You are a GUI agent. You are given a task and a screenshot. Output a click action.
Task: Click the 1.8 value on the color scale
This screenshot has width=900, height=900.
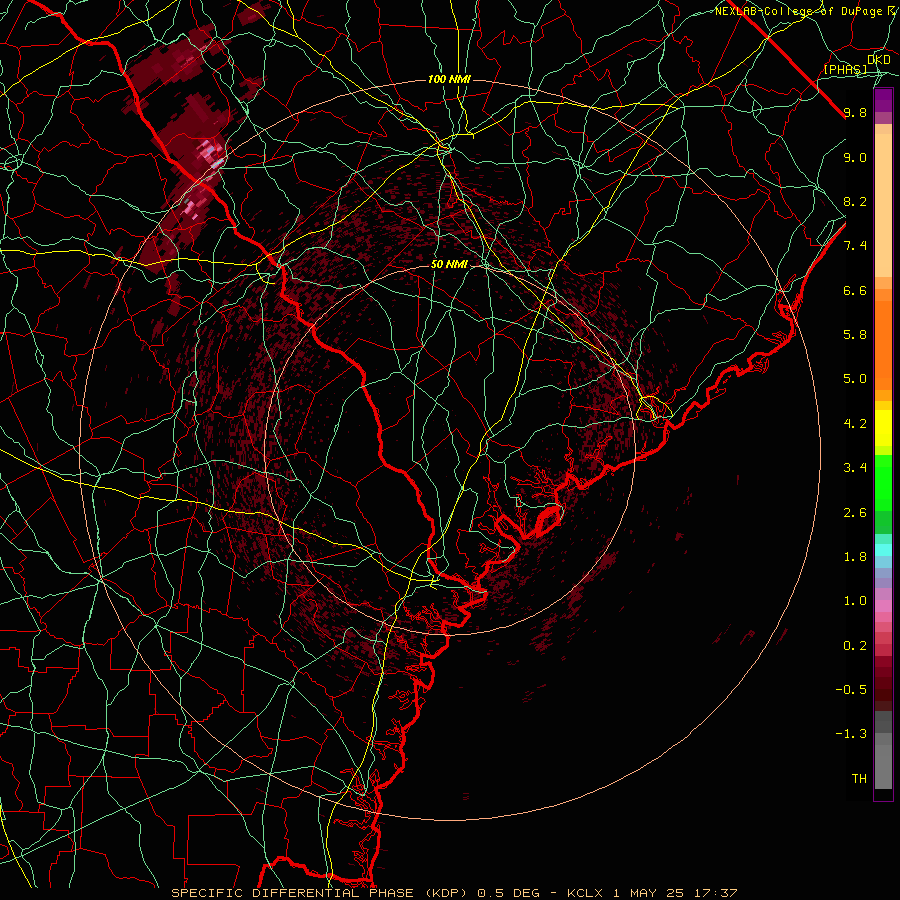coord(855,557)
